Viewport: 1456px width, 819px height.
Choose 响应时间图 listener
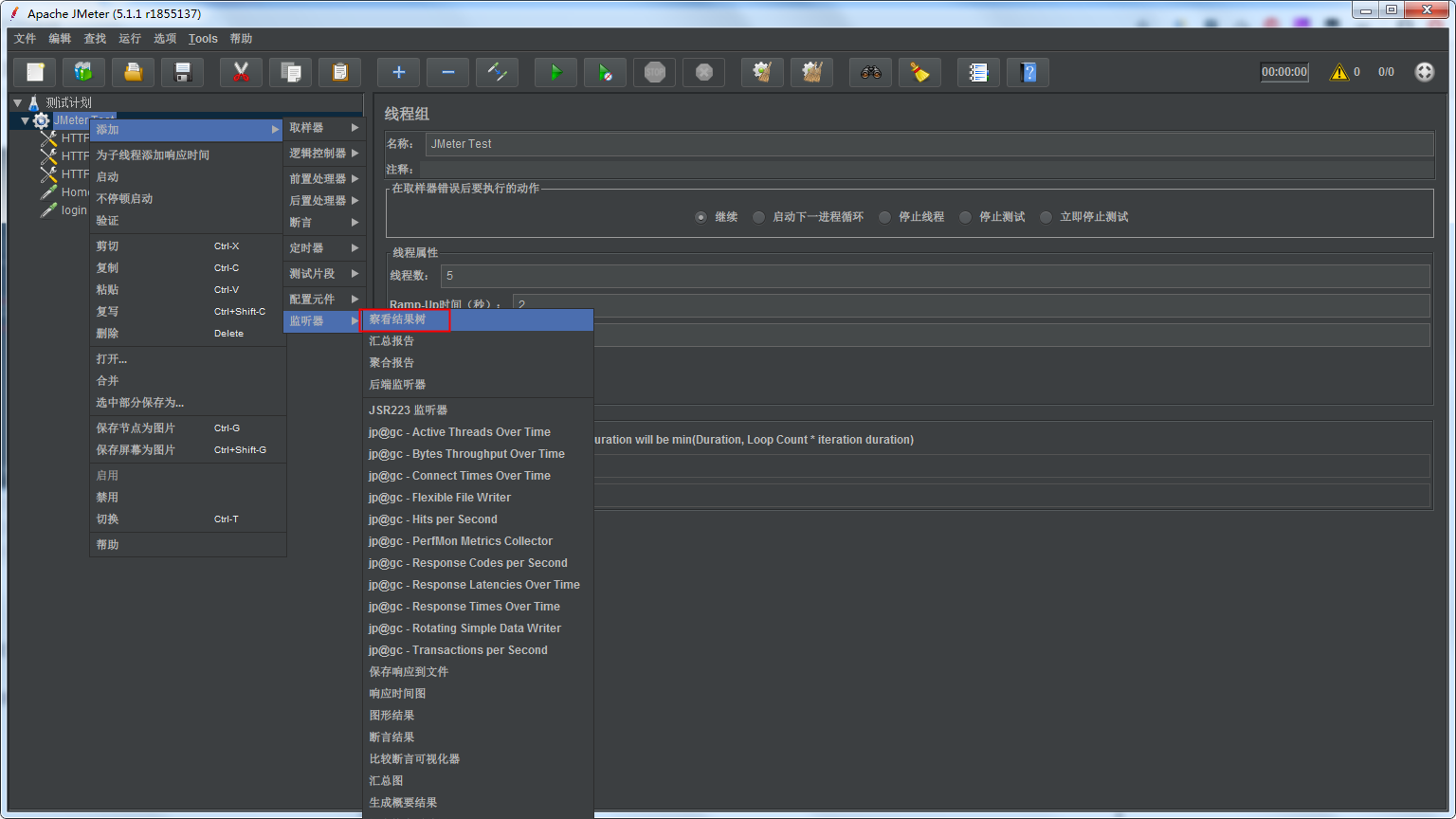(478, 694)
